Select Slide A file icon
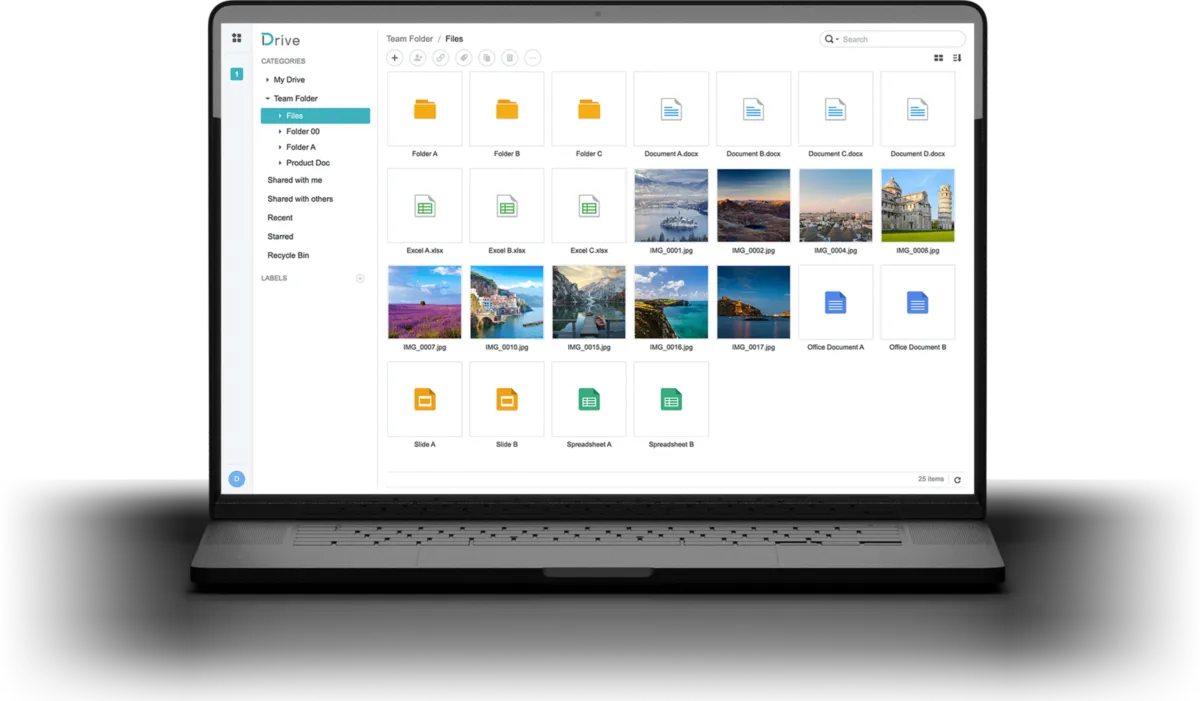1200x701 pixels. (x=425, y=399)
